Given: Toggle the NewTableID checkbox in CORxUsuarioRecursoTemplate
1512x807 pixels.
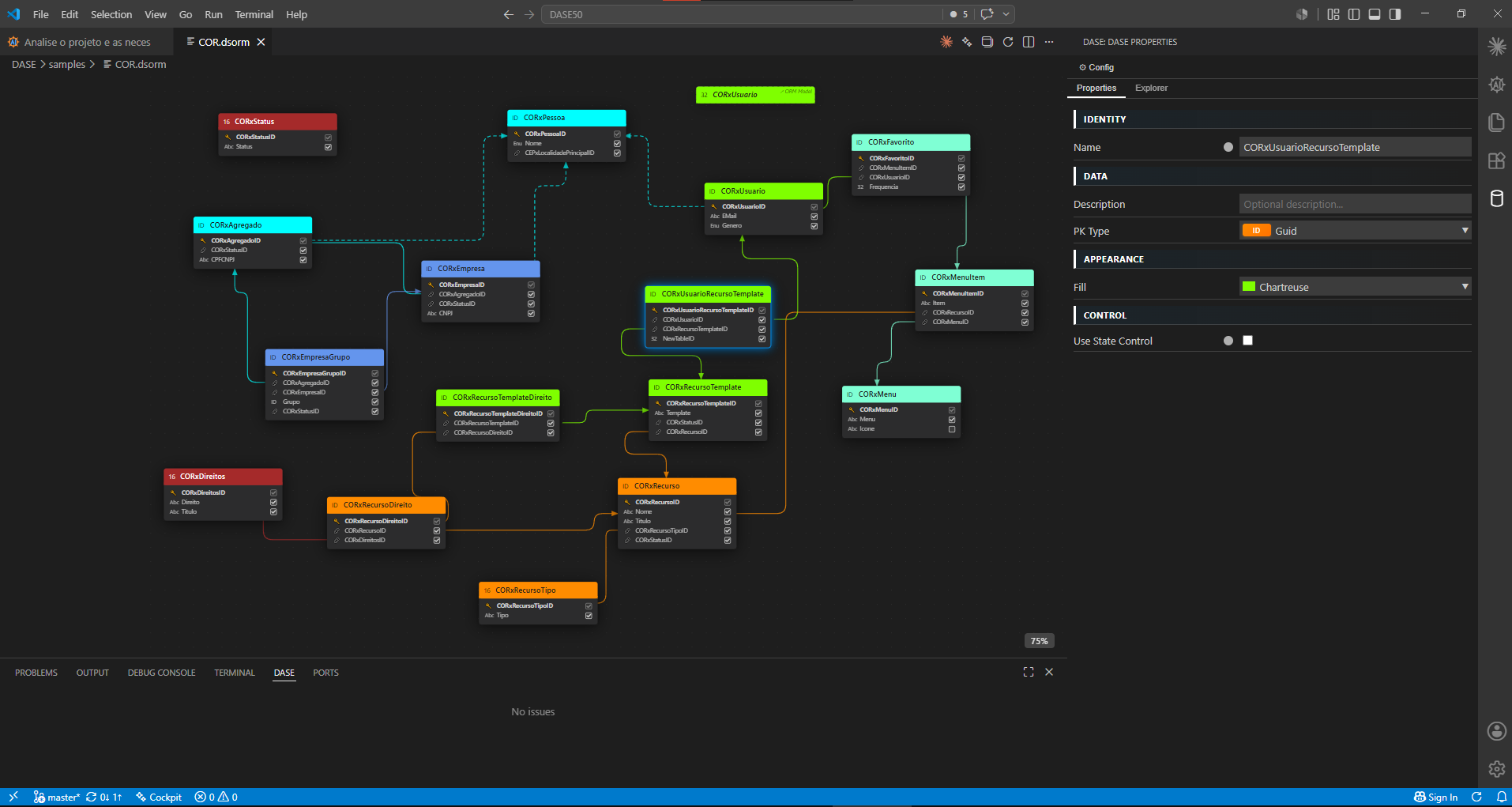Looking at the screenshot, I should 762,339.
